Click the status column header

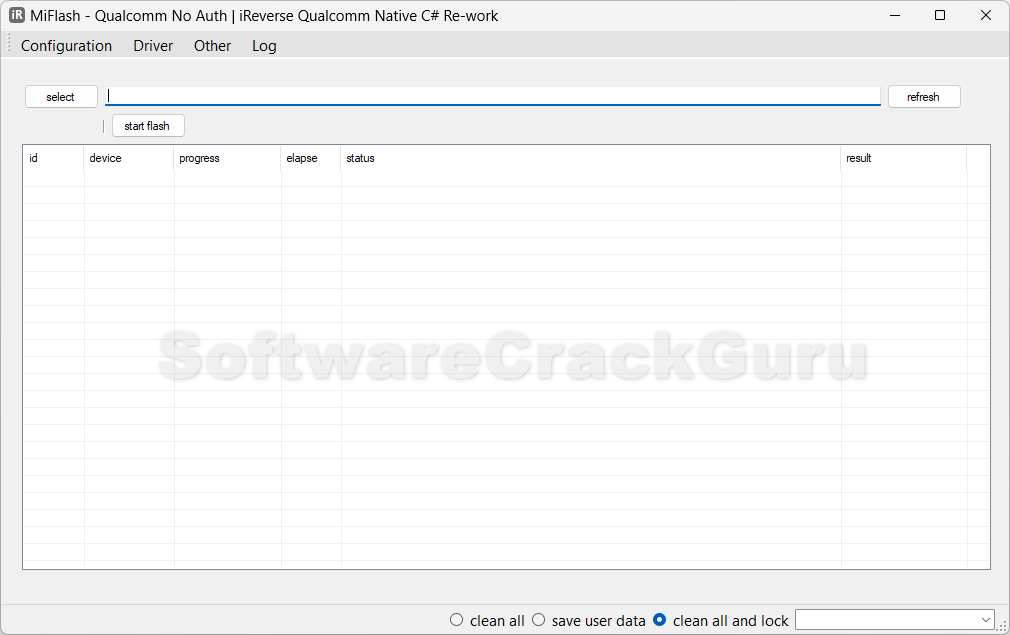point(591,158)
